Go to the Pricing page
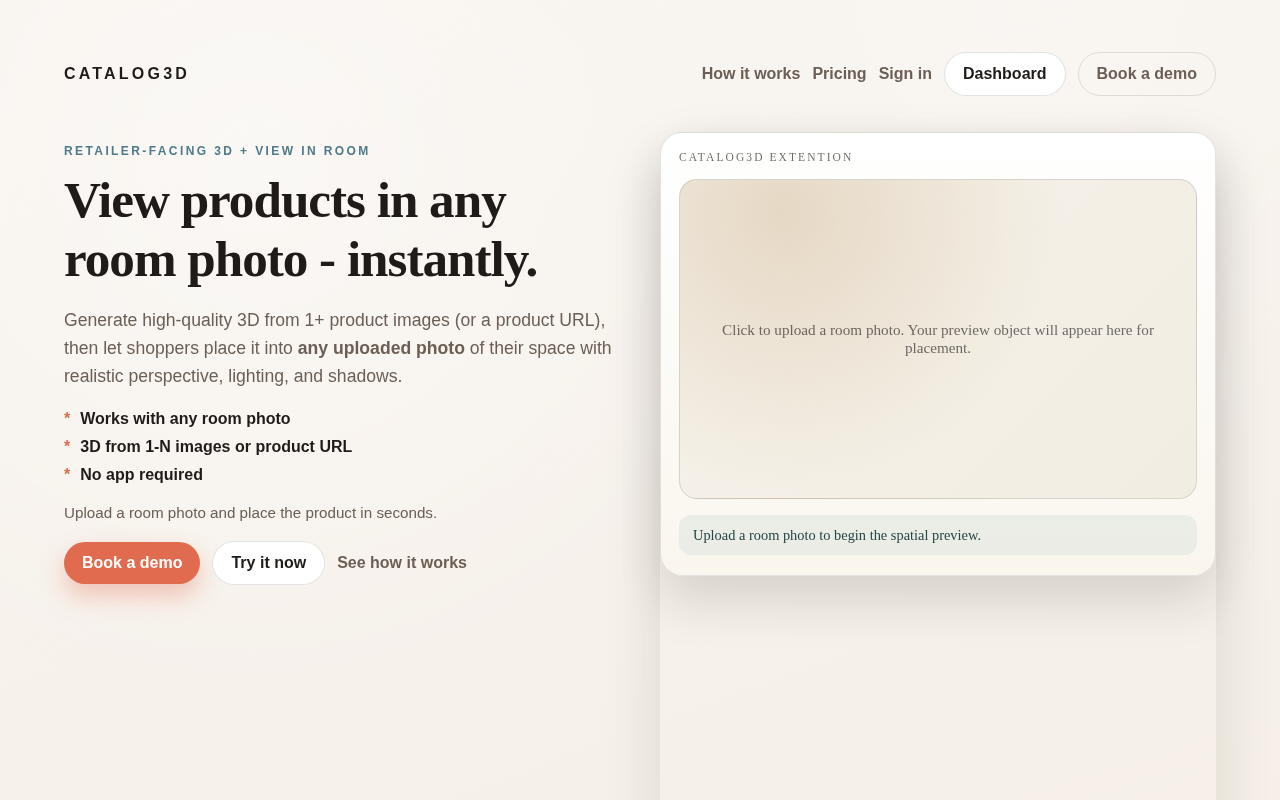This screenshot has width=1280, height=800. (839, 74)
